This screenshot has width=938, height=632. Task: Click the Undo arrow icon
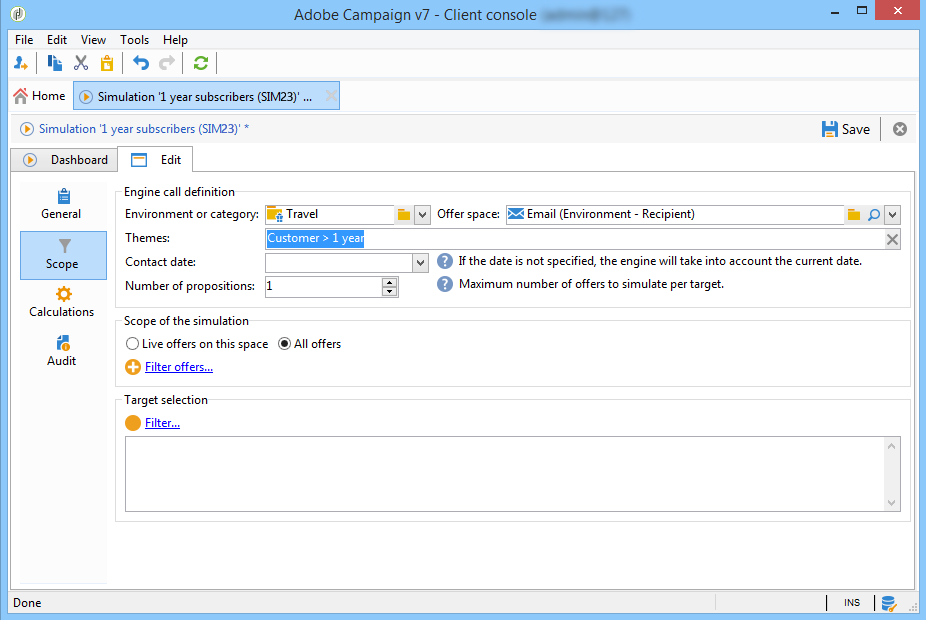click(x=141, y=63)
